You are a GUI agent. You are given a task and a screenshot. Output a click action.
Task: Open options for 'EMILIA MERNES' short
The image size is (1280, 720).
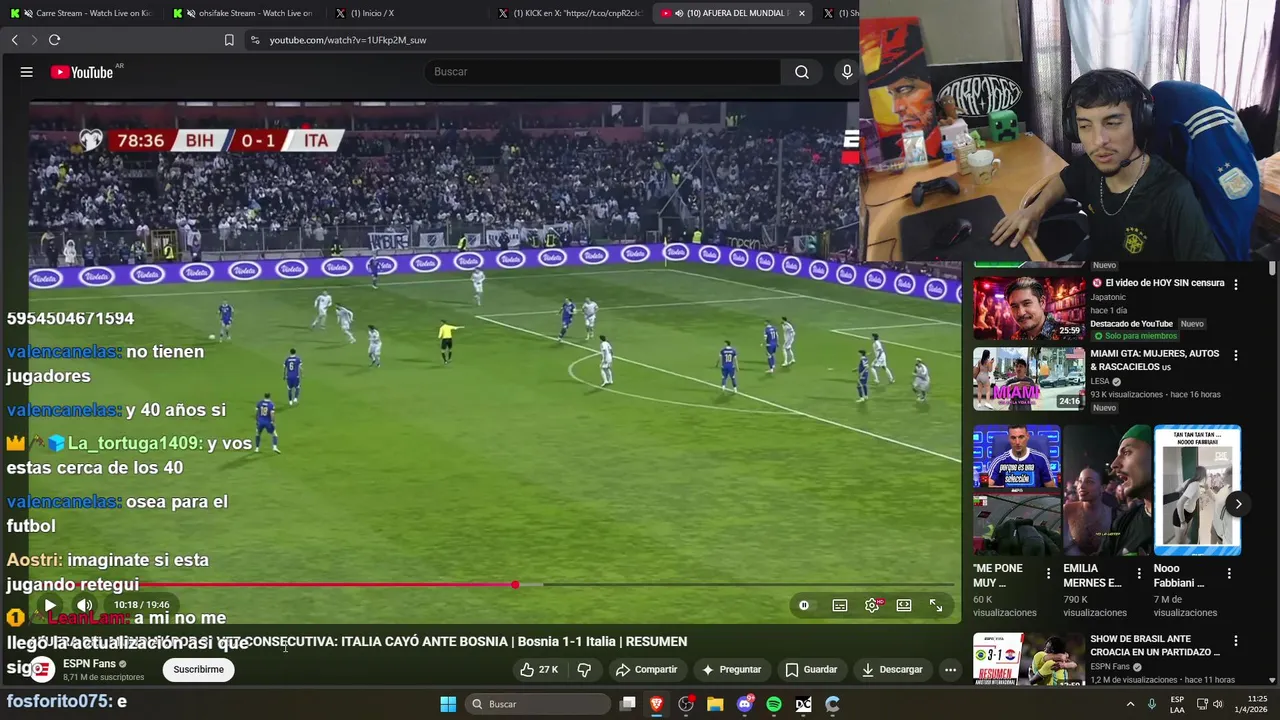[x=1138, y=573]
